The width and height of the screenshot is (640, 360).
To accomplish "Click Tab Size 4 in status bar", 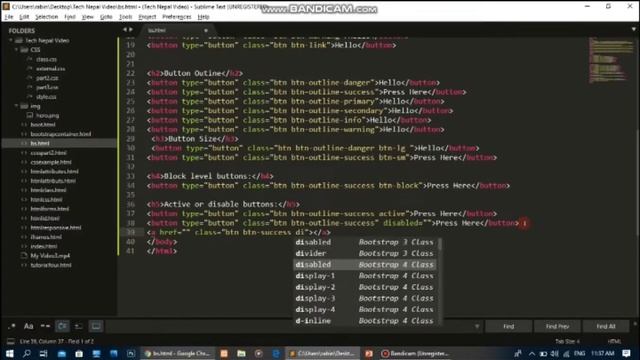I will (567, 341).
